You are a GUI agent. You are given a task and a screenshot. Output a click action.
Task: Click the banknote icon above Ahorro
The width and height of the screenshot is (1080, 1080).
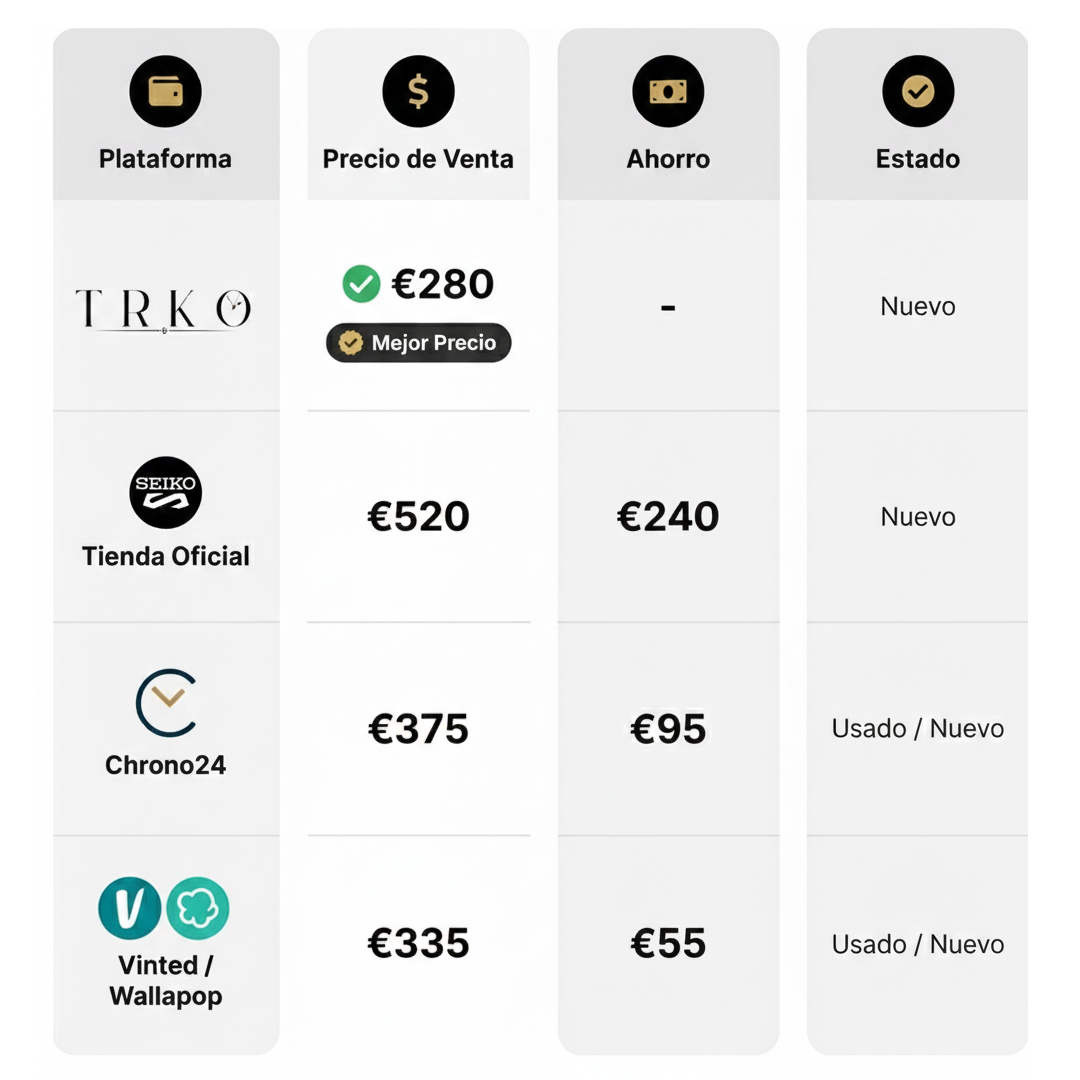(x=668, y=92)
